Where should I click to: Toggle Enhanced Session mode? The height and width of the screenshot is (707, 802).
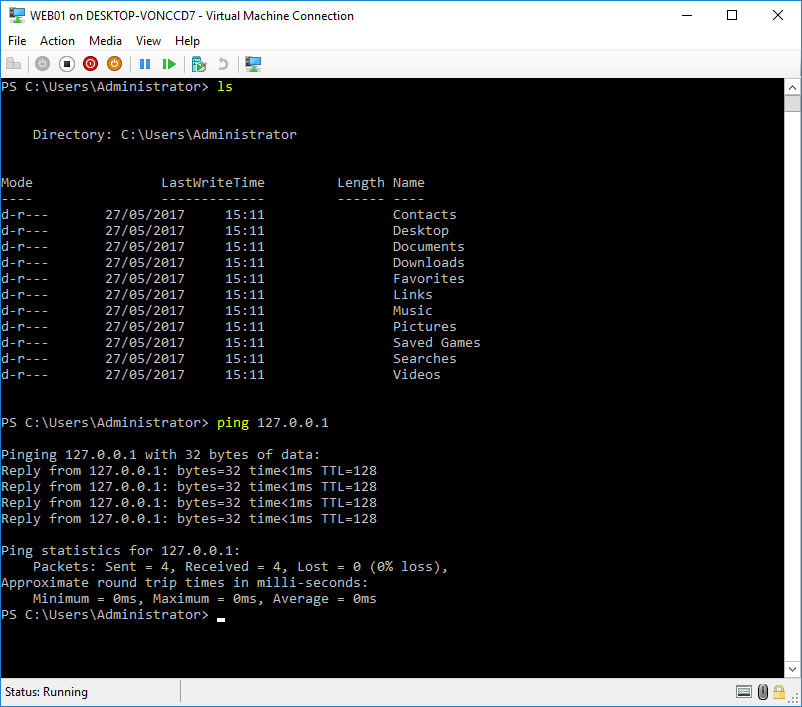click(252, 63)
